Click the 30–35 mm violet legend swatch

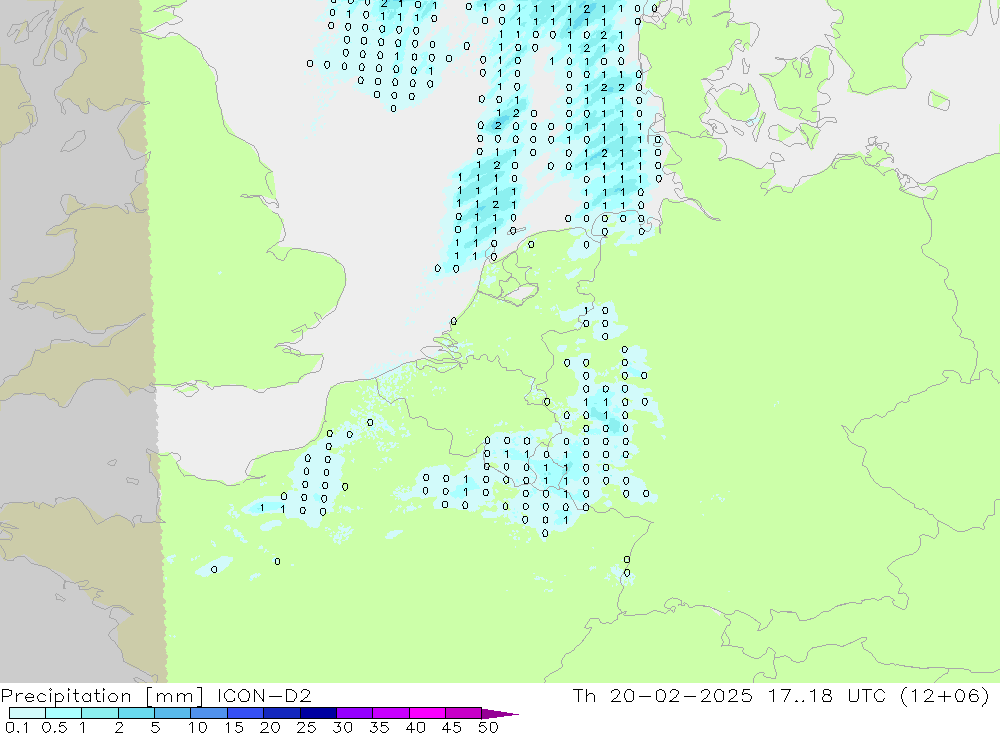pos(355,713)
